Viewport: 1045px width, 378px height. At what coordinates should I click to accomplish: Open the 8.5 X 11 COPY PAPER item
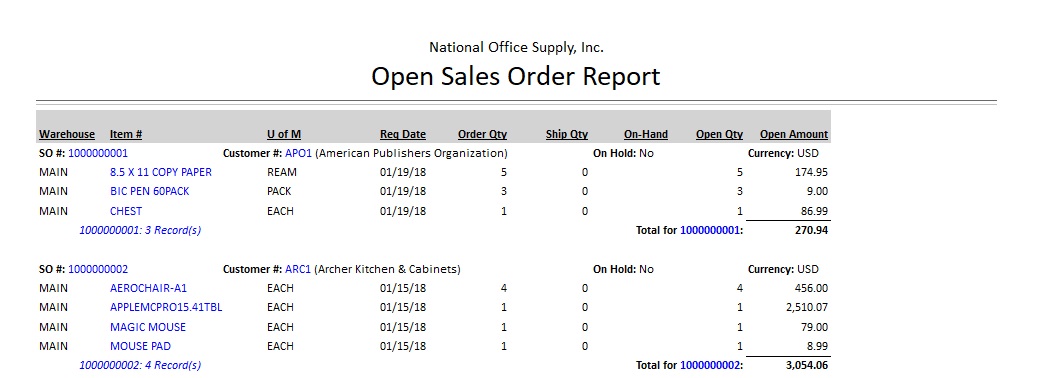(161, 172)
